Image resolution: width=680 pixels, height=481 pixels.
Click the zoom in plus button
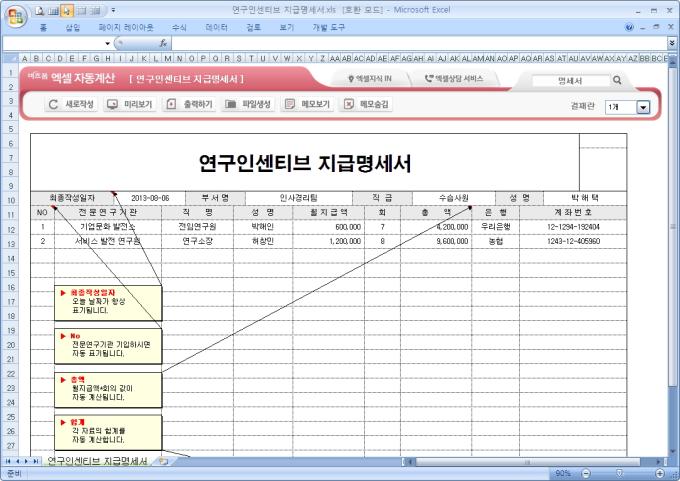pyautogui.click(x=660, y=473)
